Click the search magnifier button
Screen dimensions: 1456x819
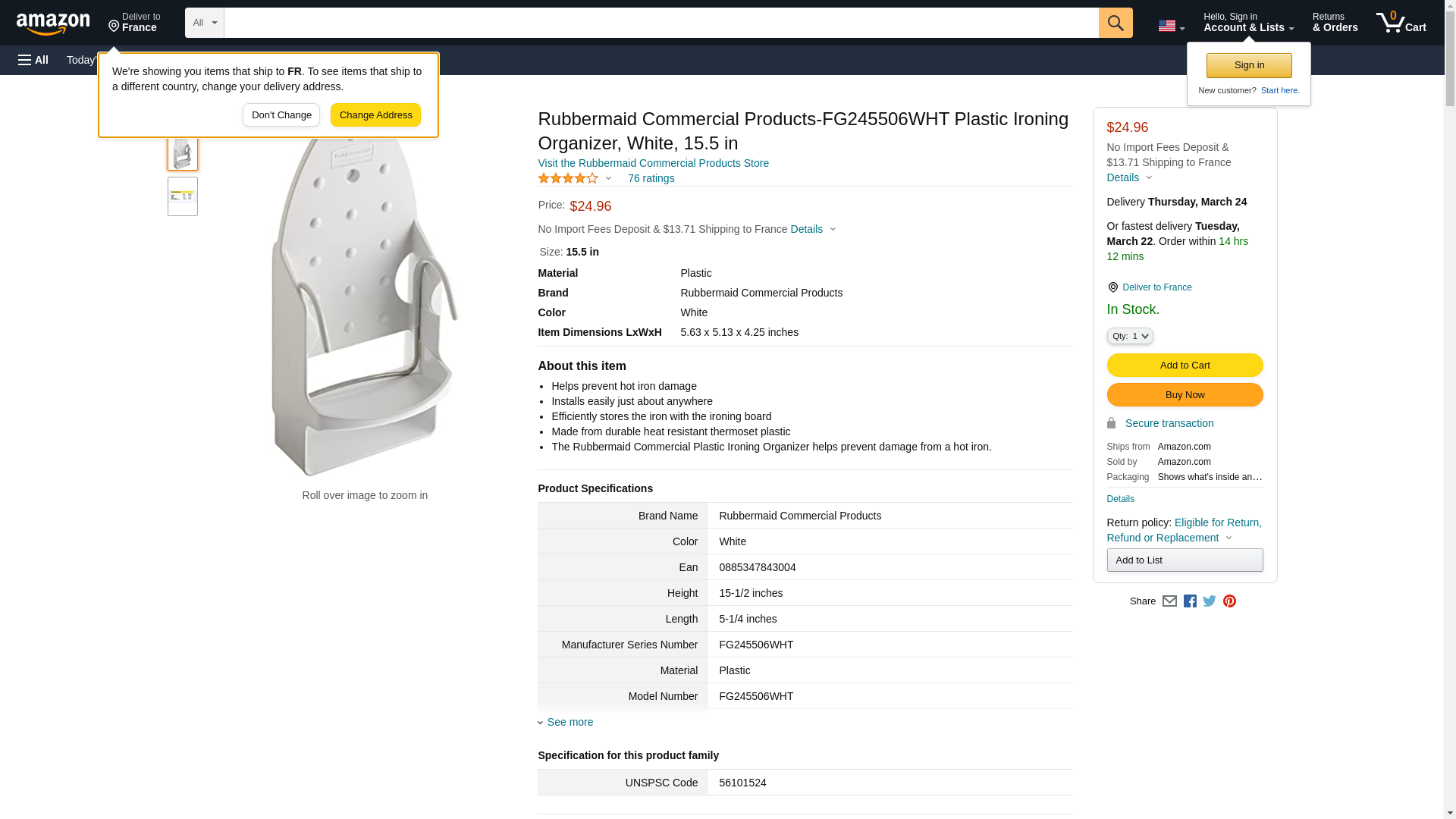tap(1115, 23)
